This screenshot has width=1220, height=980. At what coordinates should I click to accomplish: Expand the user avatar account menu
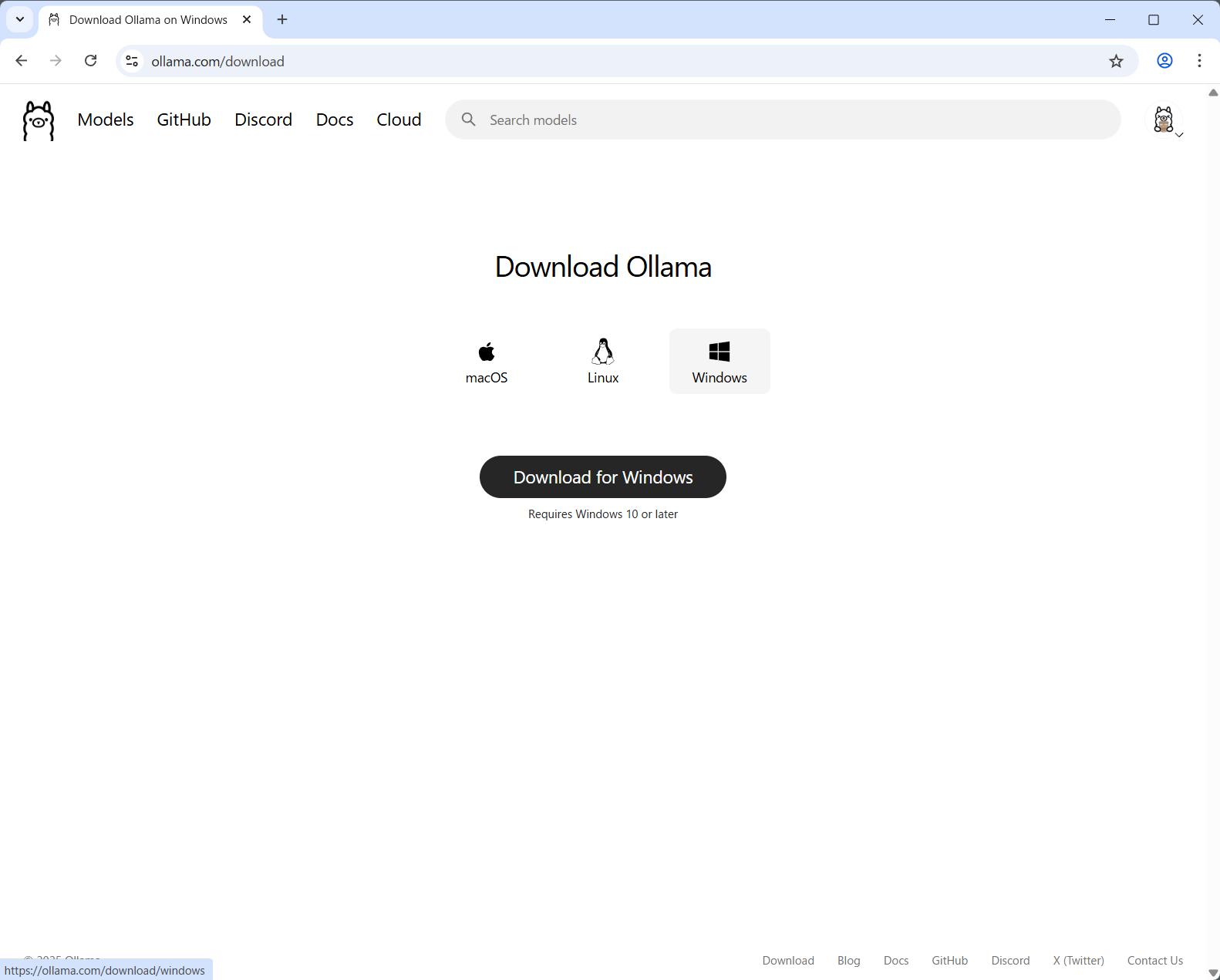1164,121
